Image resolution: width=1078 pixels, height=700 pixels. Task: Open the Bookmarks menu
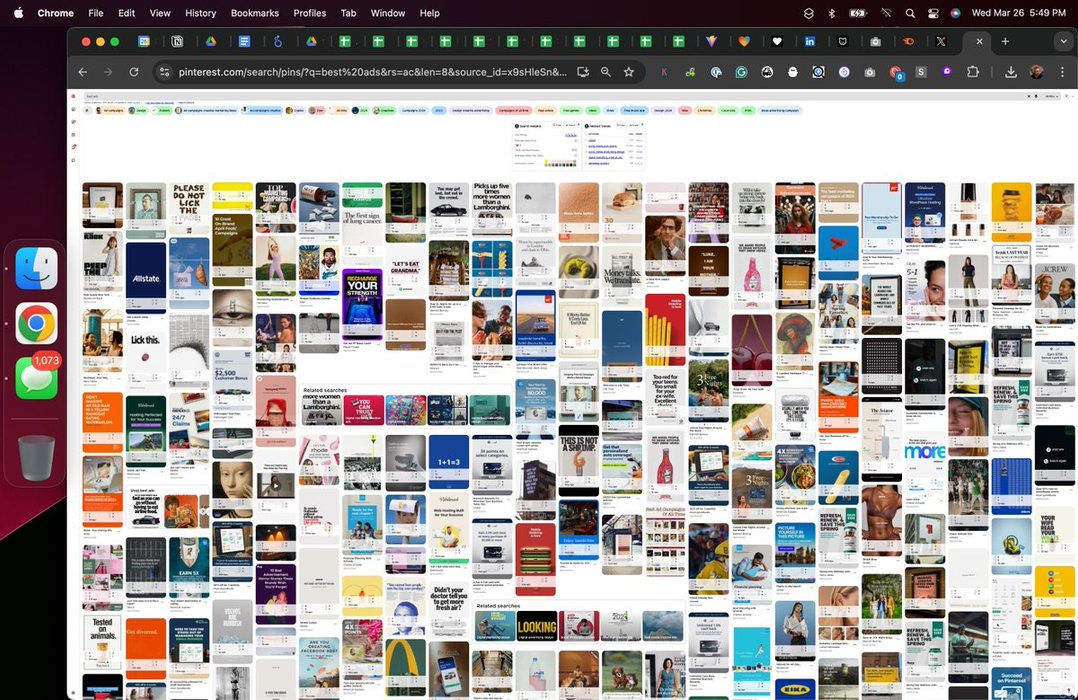(254, 12)
